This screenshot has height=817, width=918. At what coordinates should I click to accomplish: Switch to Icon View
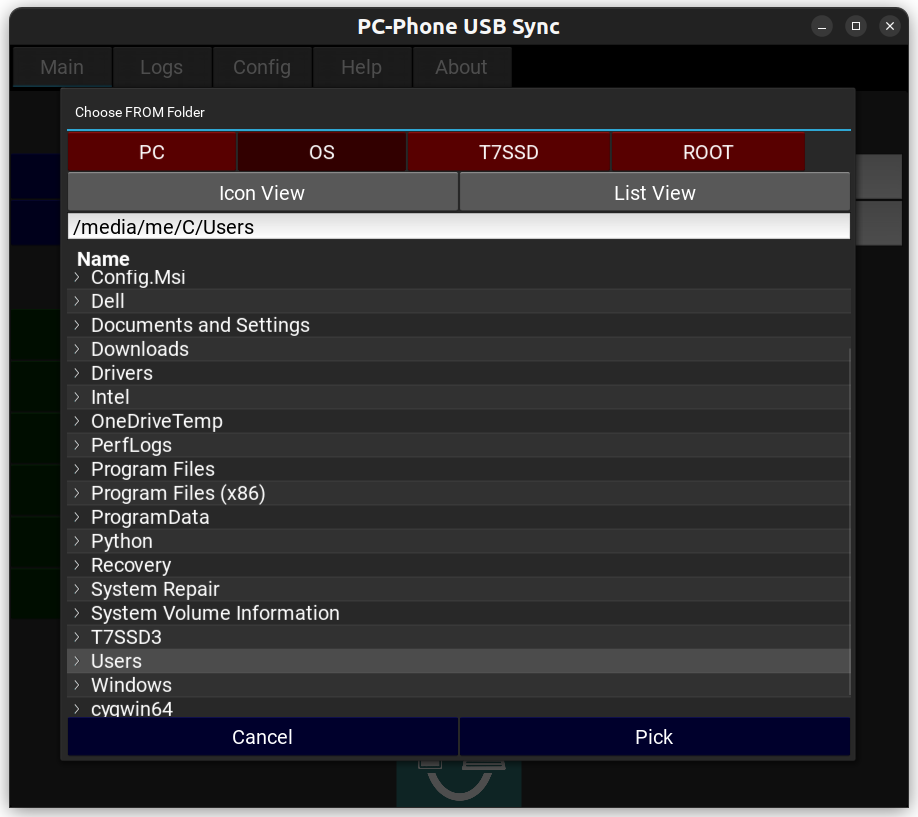point(262,193)
